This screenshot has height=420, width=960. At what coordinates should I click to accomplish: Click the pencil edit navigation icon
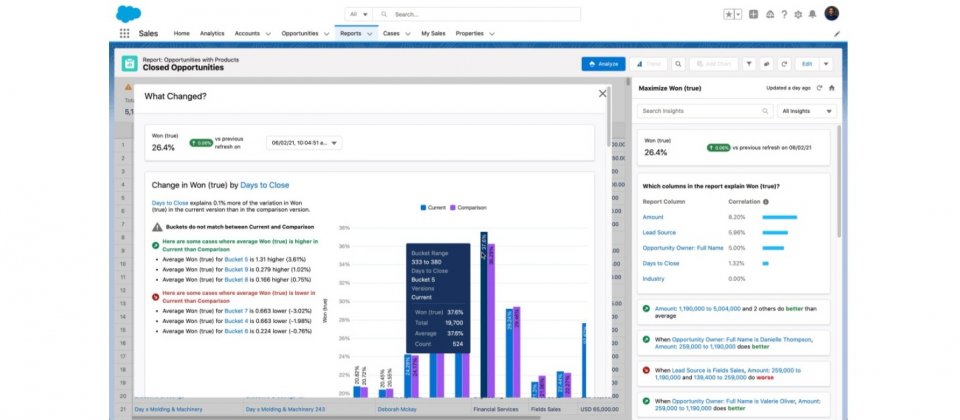837,34
